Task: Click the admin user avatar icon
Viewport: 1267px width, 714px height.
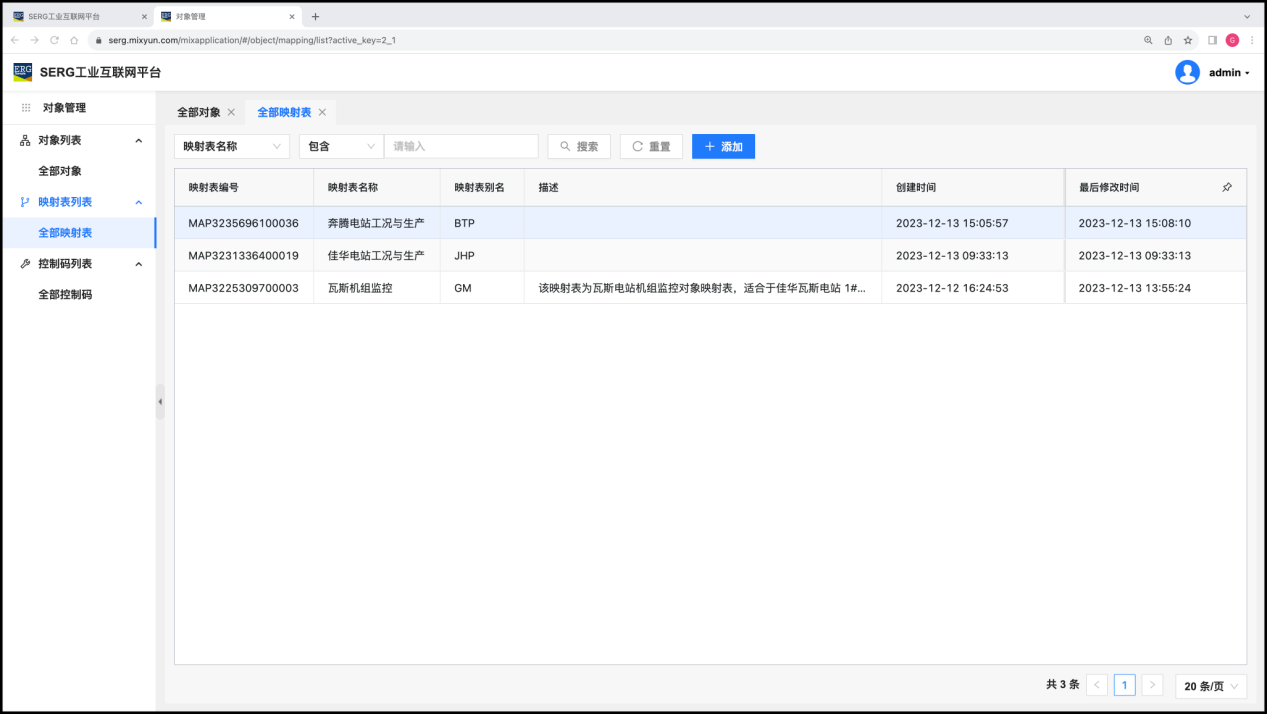Action: pyautogui.click(x=1187, y=72)
